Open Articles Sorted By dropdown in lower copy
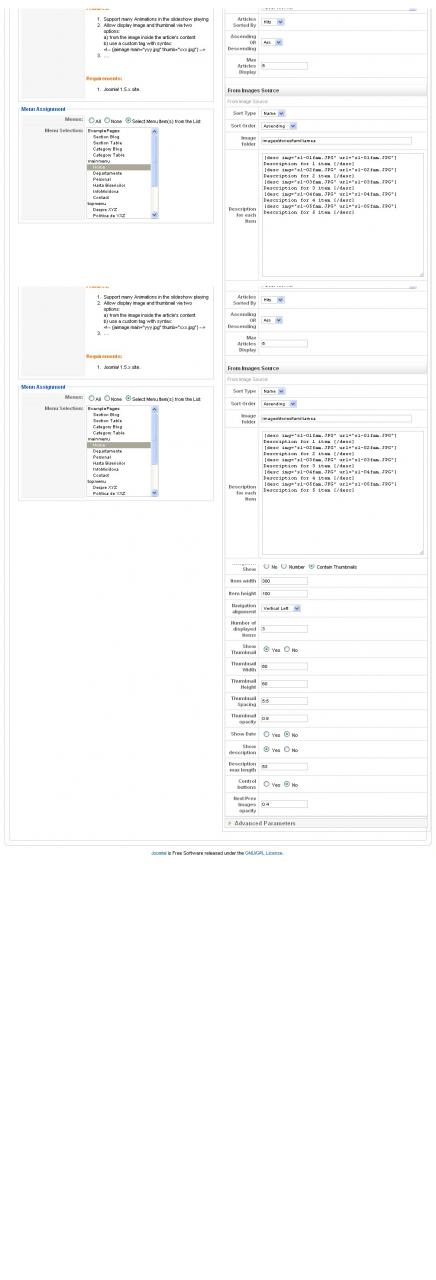 point(272,300)
